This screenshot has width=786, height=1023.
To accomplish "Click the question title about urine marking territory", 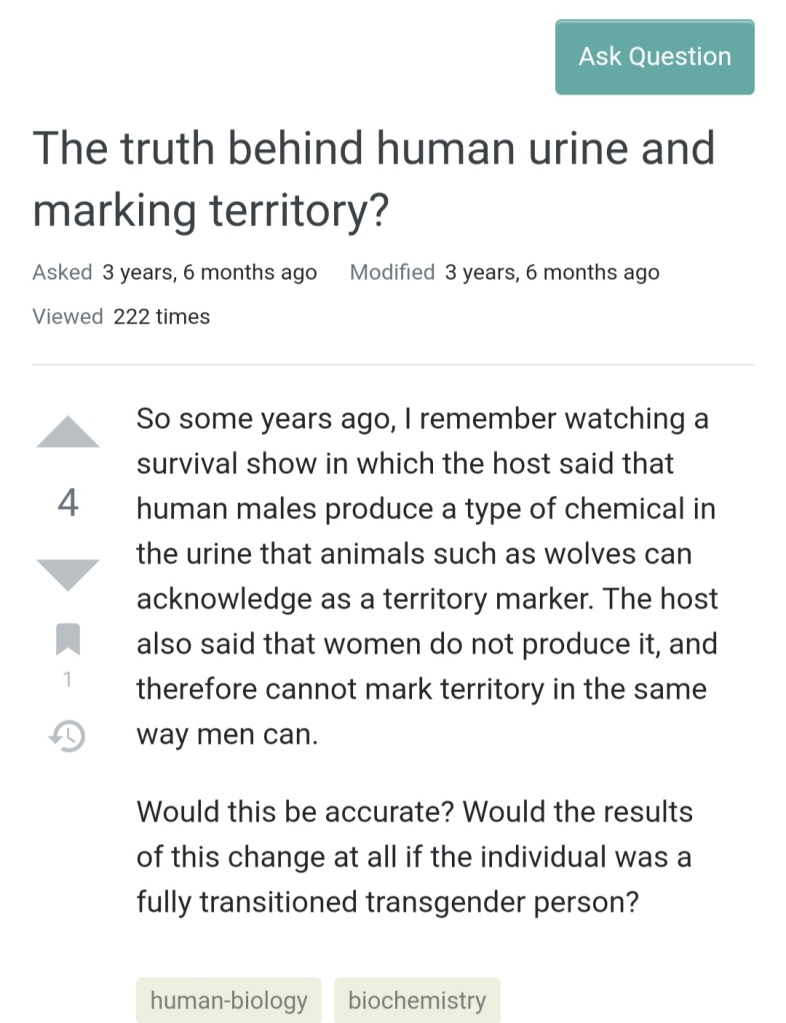I will 374,179.
